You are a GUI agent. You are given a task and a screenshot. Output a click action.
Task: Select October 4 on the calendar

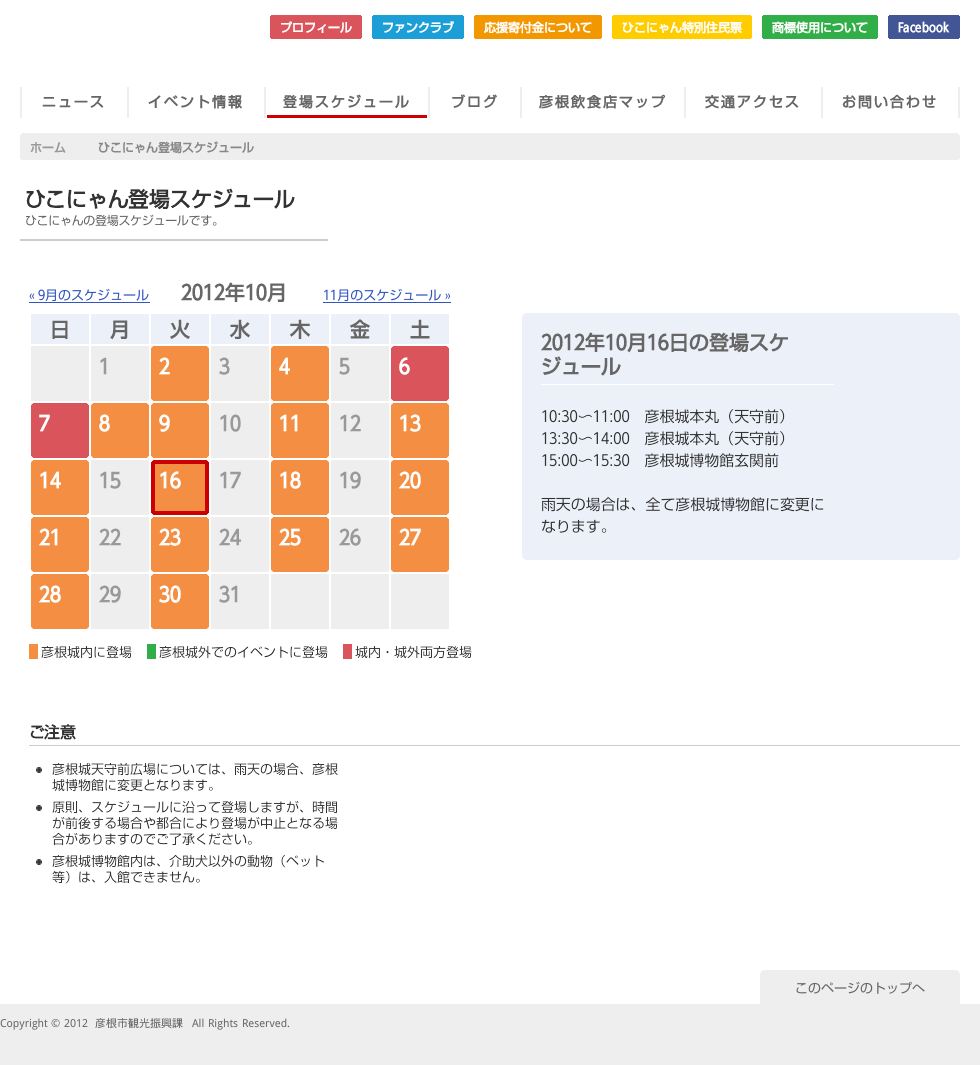(x=300, y=373)
